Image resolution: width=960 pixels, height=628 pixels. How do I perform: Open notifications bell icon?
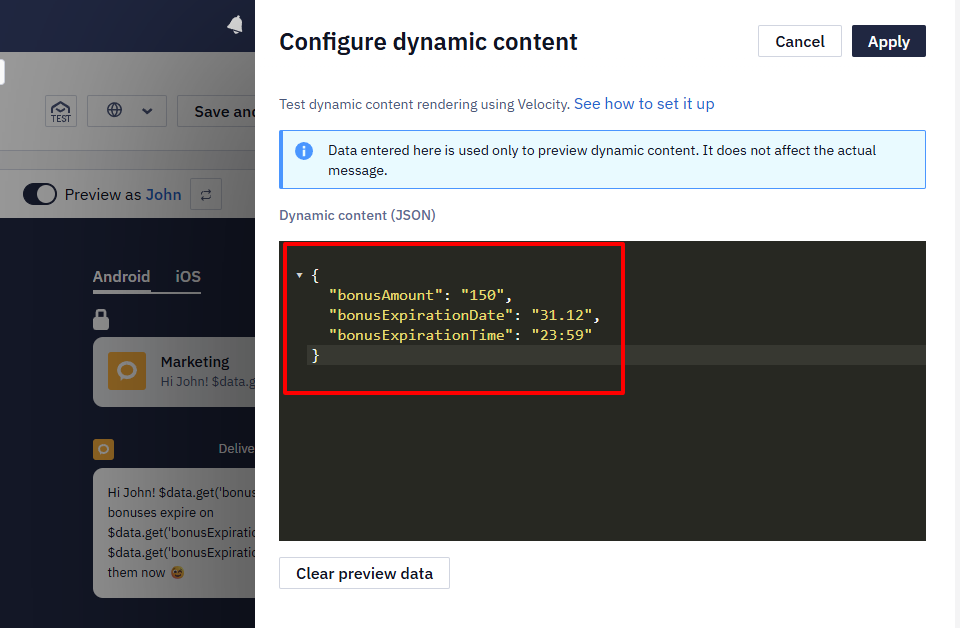(235, 25)
